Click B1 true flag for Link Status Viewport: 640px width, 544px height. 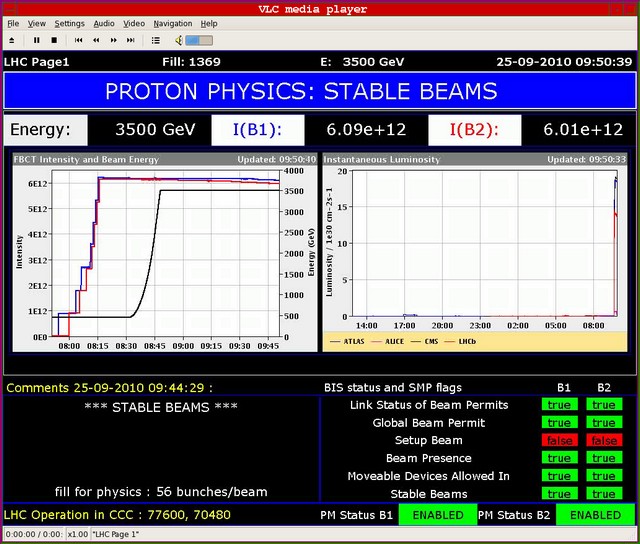pyautogui.click(x=559, y=404)
